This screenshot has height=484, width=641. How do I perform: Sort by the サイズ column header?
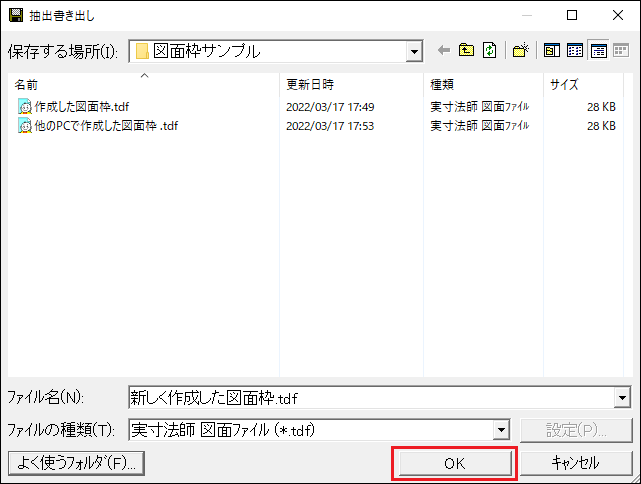pos(583,85)
